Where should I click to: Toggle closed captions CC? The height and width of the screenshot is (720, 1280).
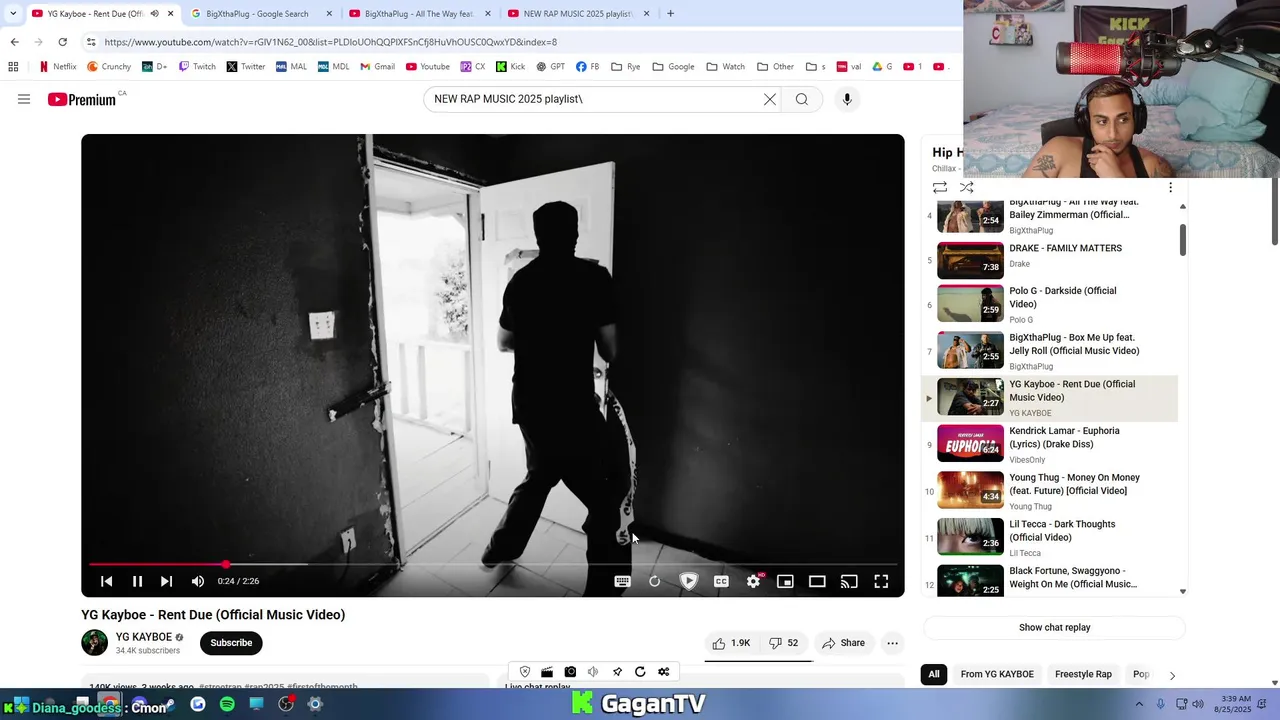coord(721,581)
